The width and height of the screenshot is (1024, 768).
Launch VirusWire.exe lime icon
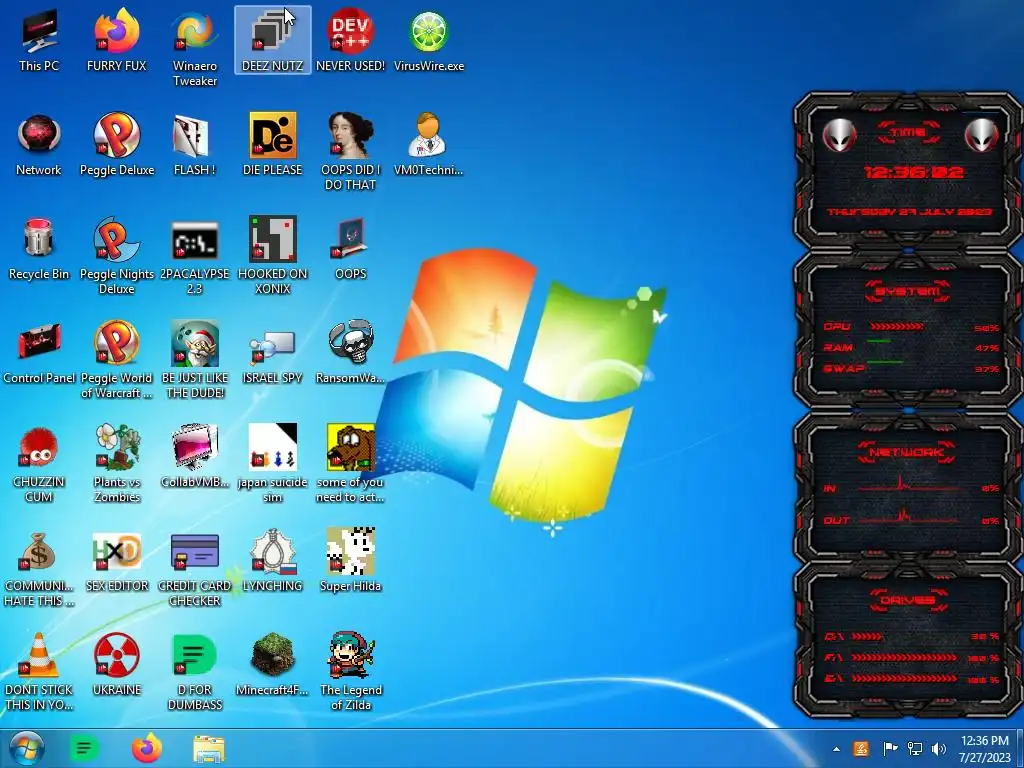(429, 40)
